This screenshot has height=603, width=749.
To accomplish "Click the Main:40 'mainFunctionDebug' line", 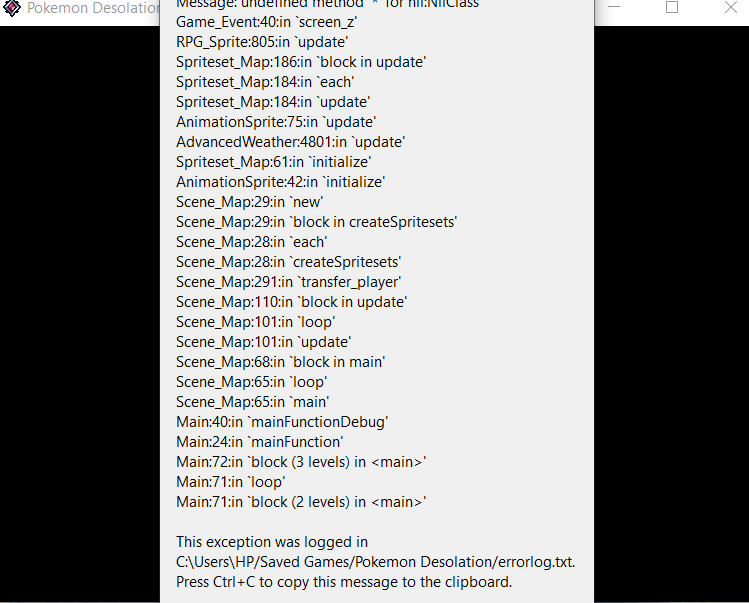I will coord(282,422).
